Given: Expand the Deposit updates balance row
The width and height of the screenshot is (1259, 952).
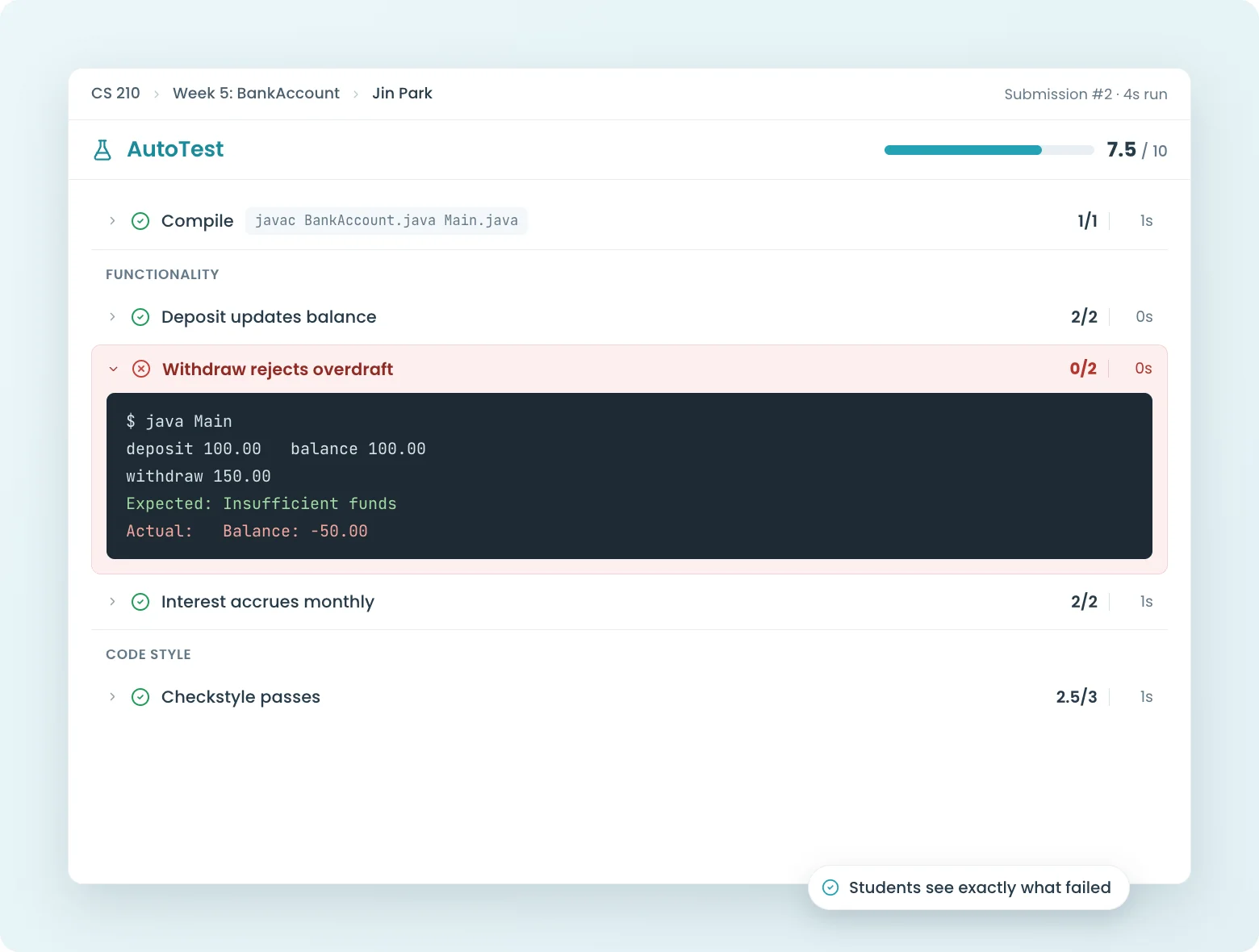Looking at the screenshot, I should pyautogui.click(x=112, y=317).
